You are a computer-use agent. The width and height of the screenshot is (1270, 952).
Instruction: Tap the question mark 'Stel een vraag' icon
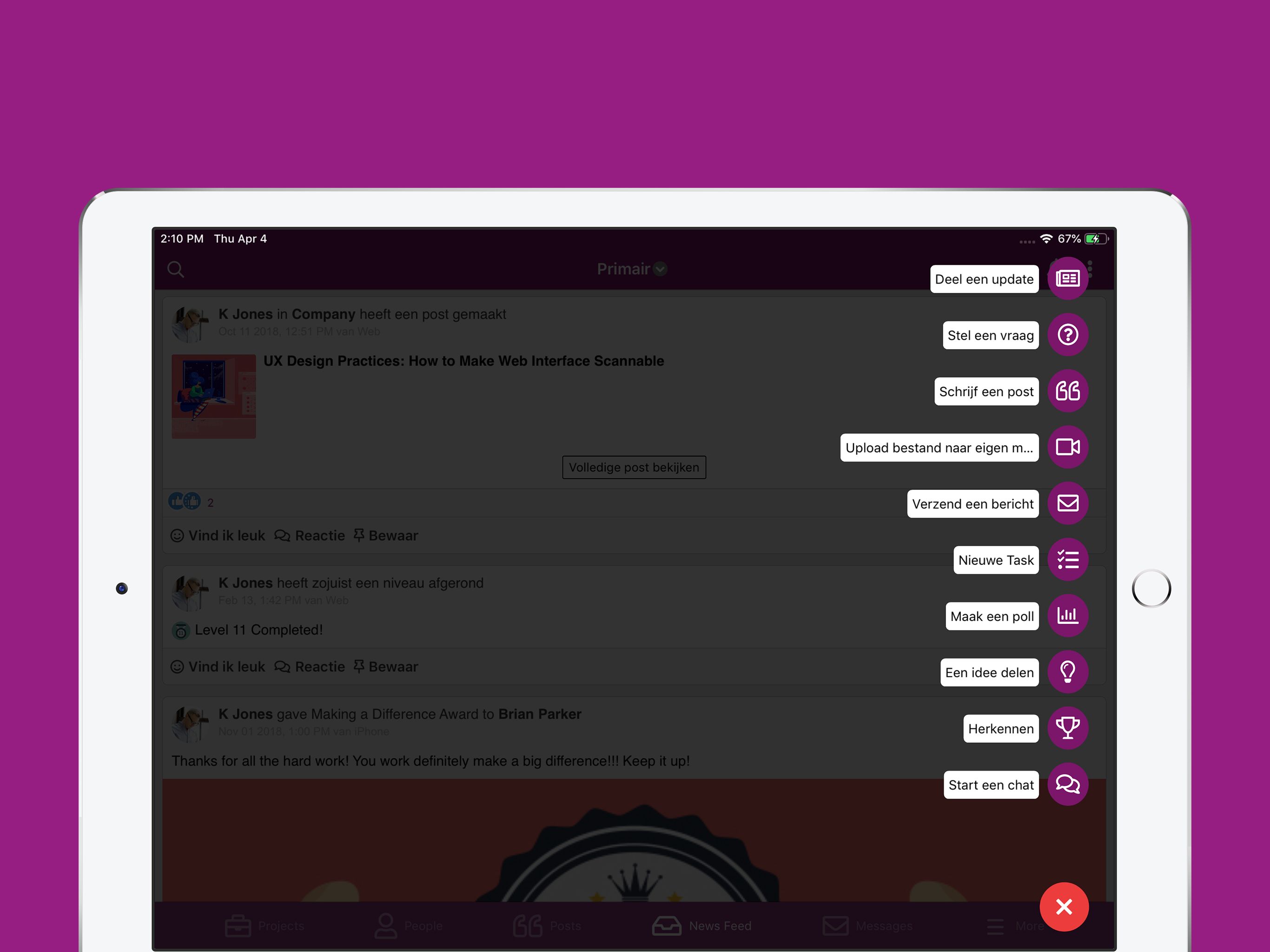click(1067, 335)
